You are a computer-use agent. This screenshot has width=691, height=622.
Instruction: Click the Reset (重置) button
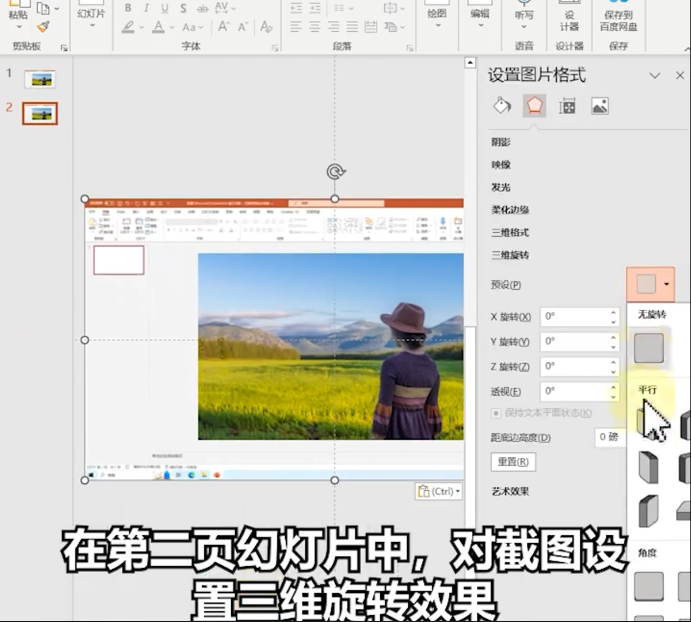[x=513, y=462]
